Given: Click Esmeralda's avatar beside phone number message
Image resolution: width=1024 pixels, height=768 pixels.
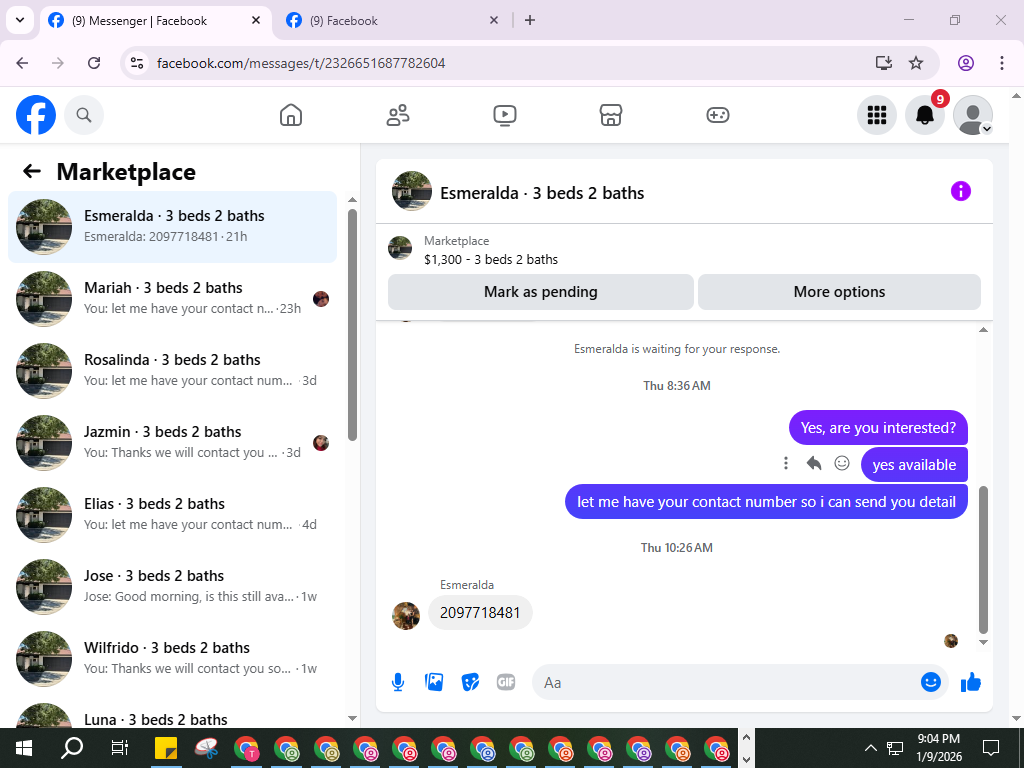Looking at the screenshot, I should (x=406, y=616).
